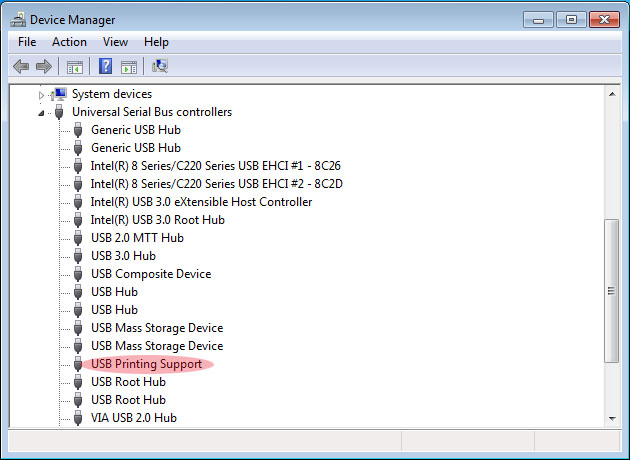Expand the System devices node
Image resolution: width=630 pixels, height=460 pixels.
tap(42, 94)
